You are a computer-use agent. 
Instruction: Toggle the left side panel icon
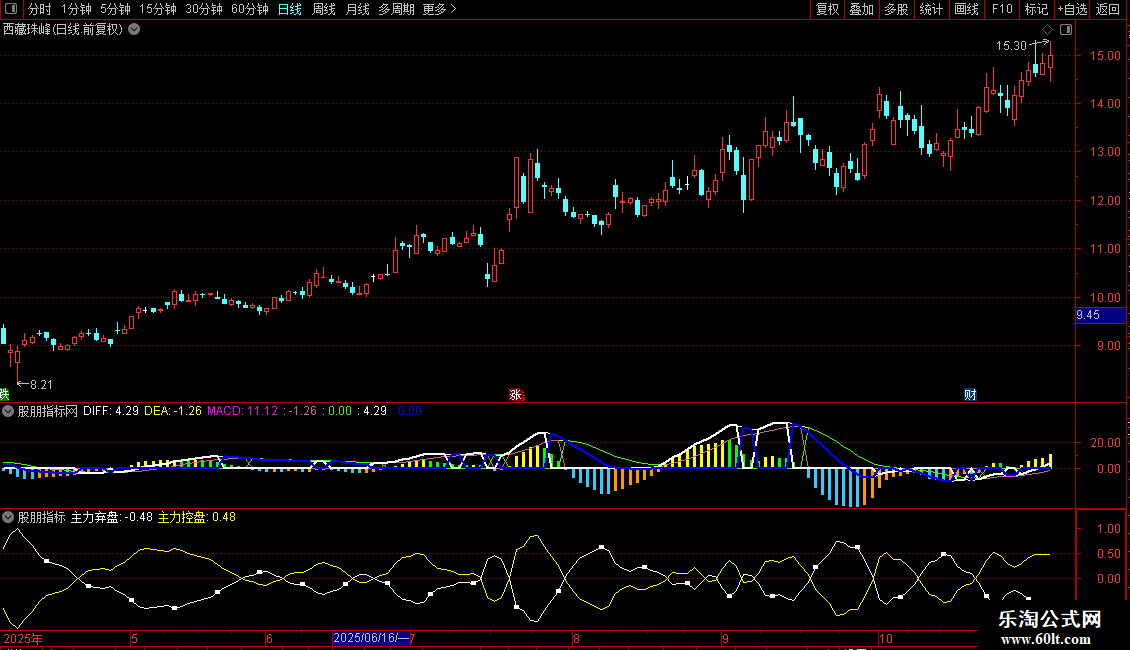click(x=11, y=9)
